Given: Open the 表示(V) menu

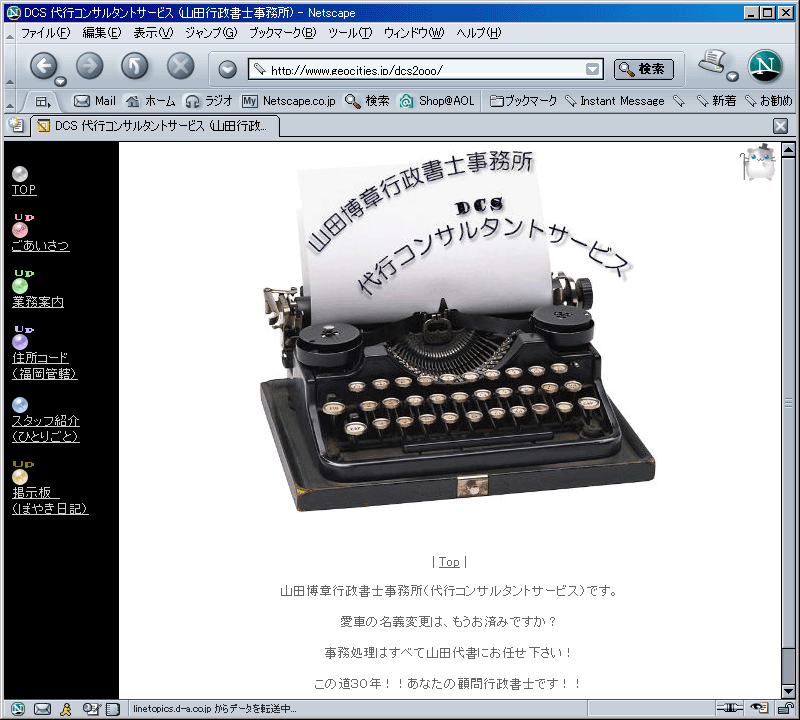Looking at the screenshot, I should 153,33.
